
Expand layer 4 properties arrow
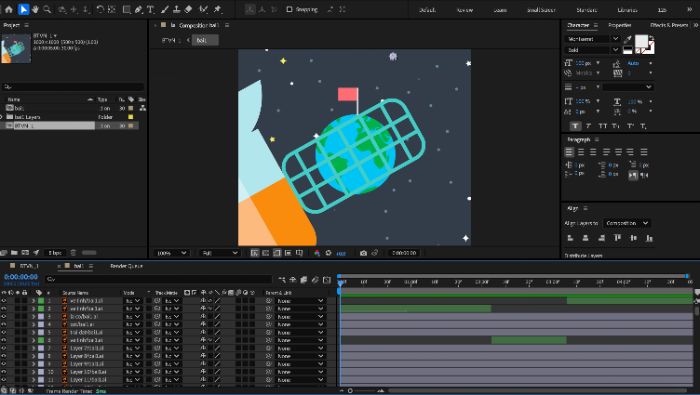coord(33,324)
